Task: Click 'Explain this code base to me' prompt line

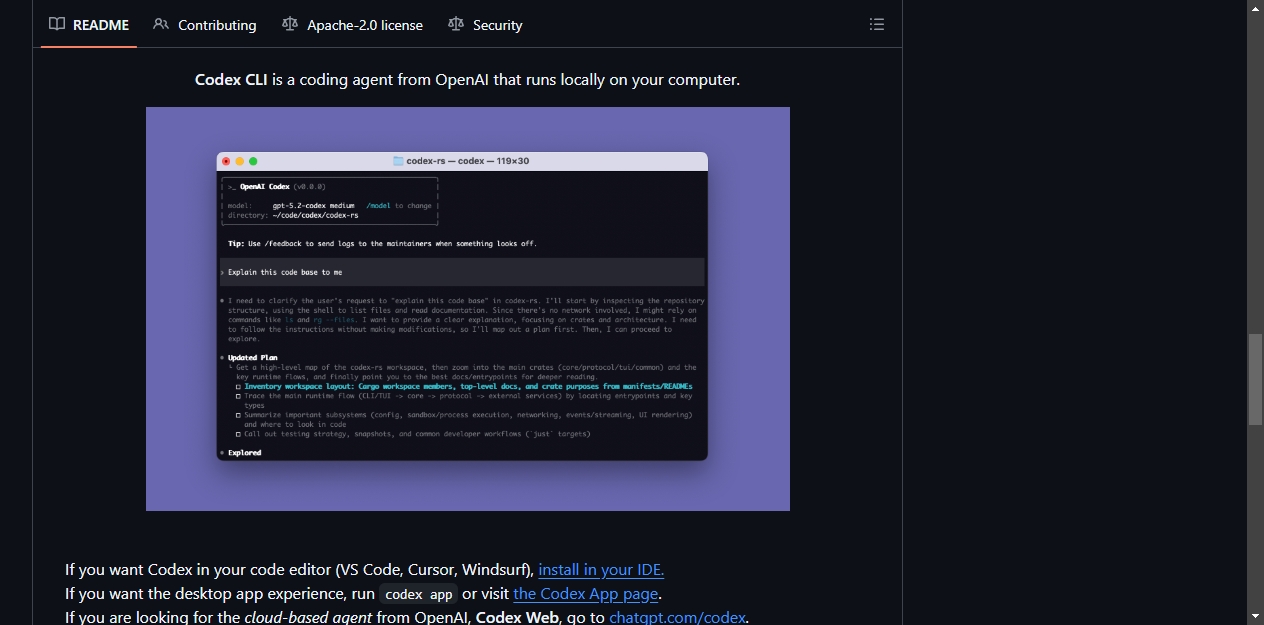Action: coord(462,272)
